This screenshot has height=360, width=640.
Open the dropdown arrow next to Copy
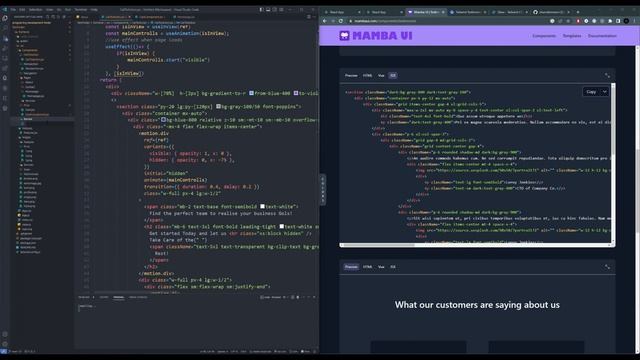604,92
